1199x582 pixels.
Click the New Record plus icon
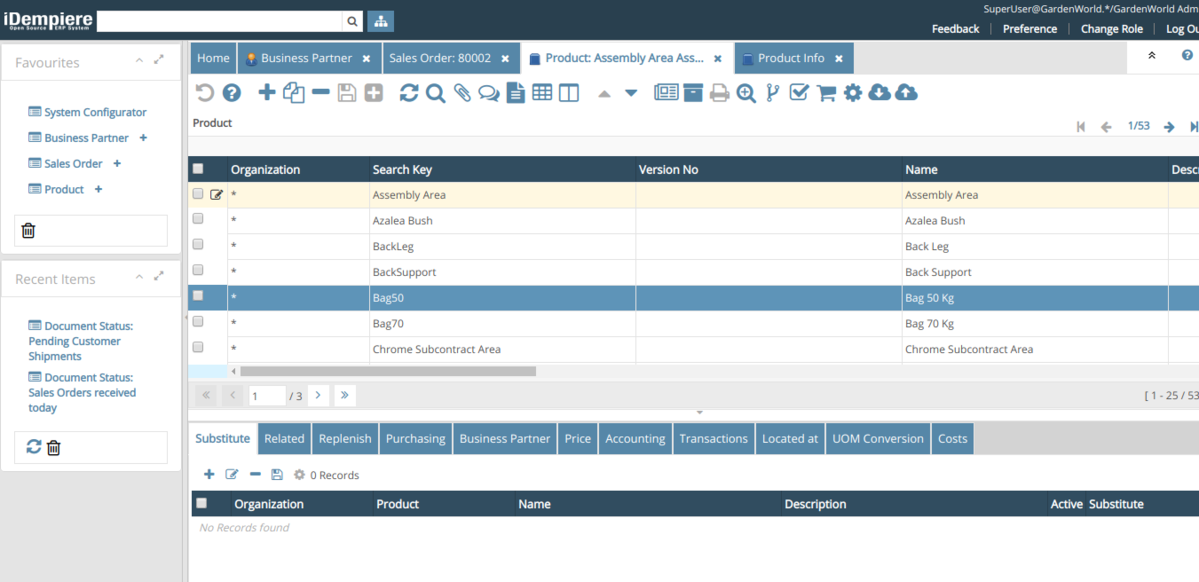[266, 93]
